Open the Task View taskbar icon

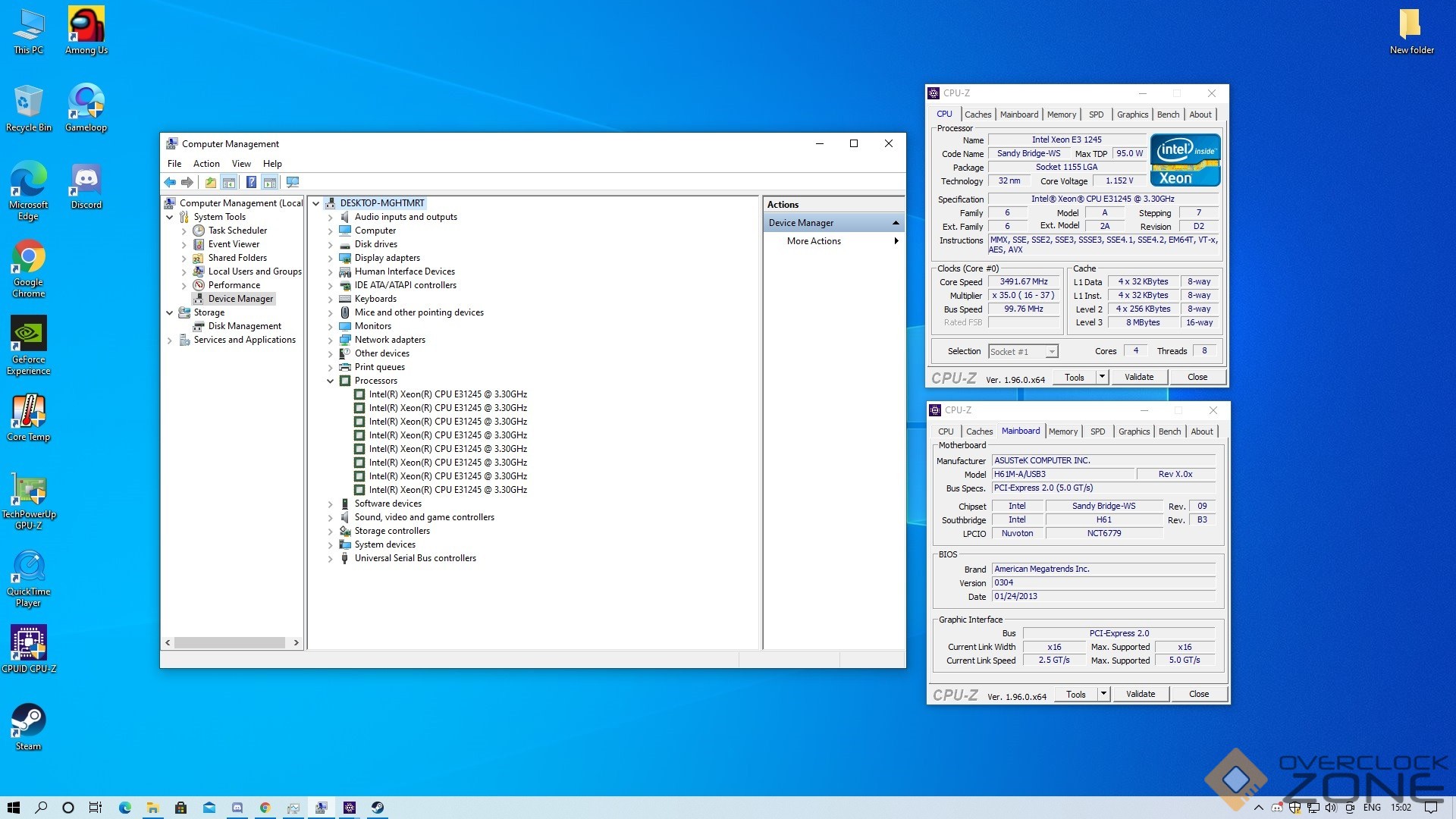[96, 808]
